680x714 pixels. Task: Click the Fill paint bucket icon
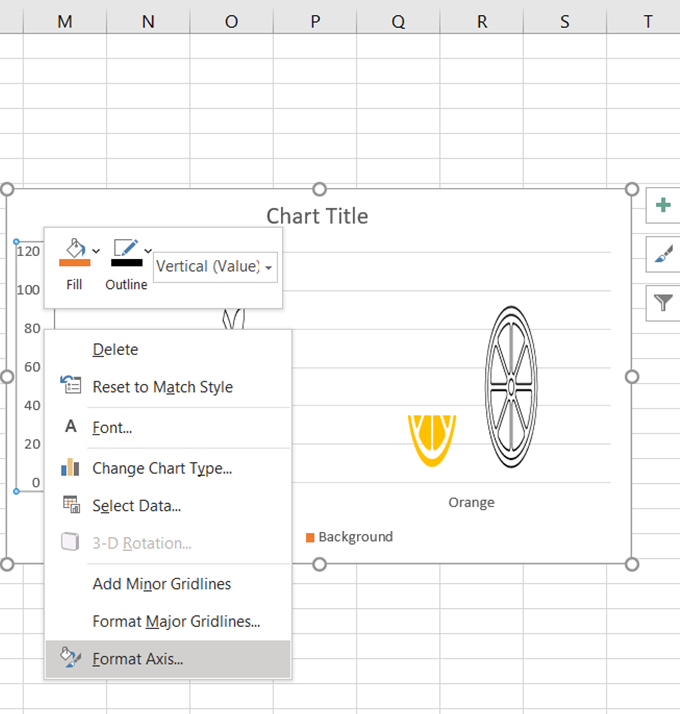(76, 248)
